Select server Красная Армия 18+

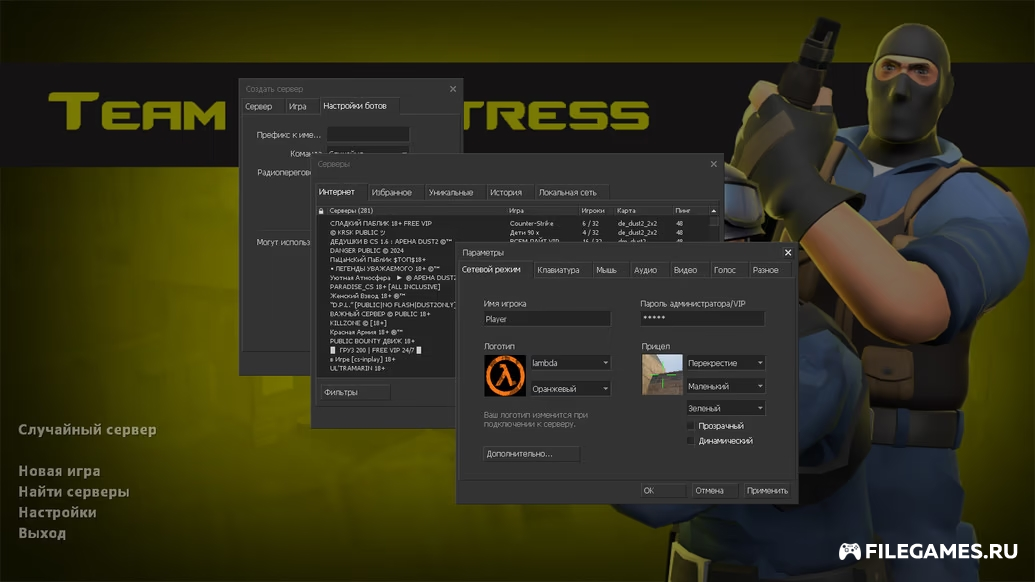tap(366, 333)
